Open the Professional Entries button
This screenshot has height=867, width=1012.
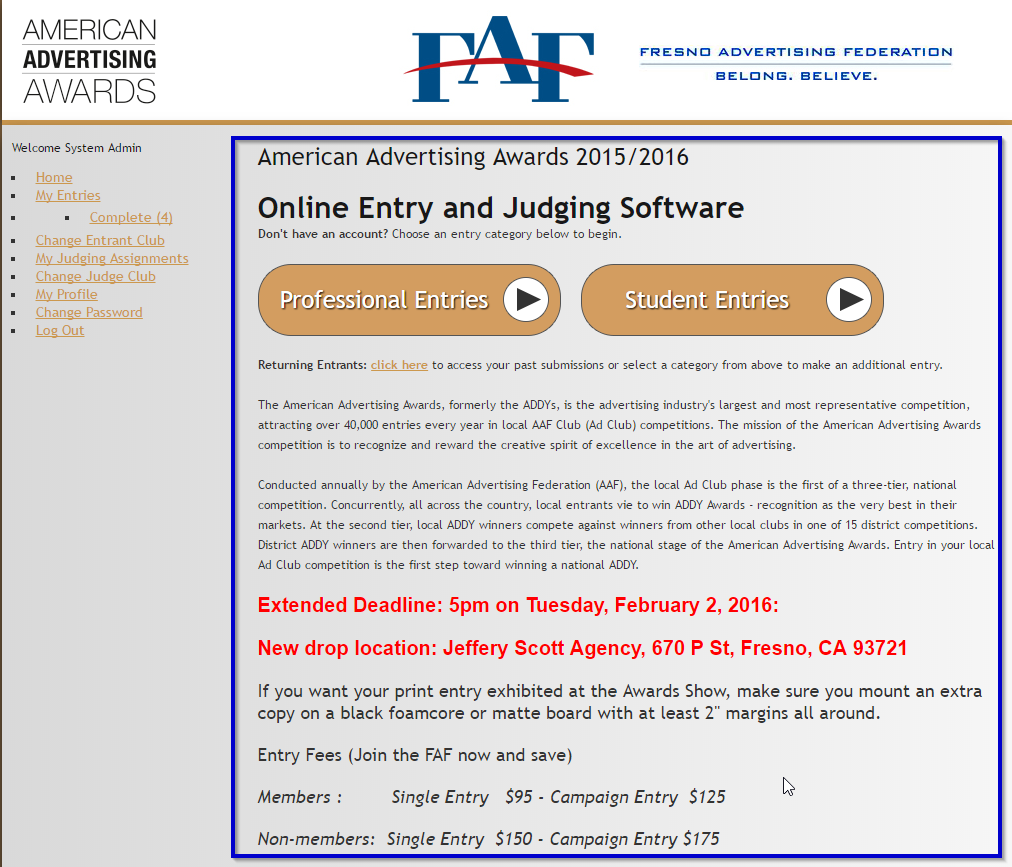coord(409,300)
